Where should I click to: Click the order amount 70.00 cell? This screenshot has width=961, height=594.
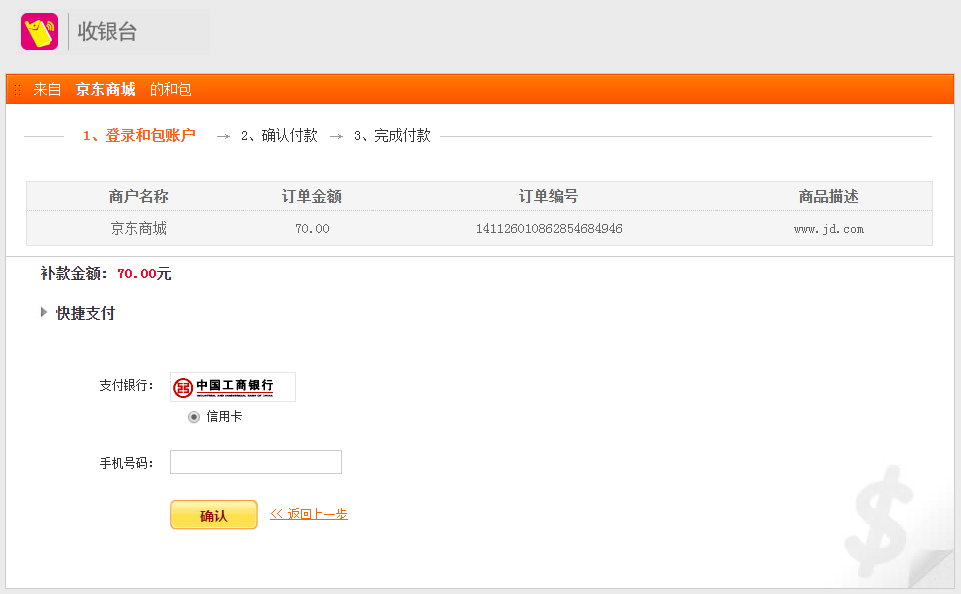coord(312,229)
